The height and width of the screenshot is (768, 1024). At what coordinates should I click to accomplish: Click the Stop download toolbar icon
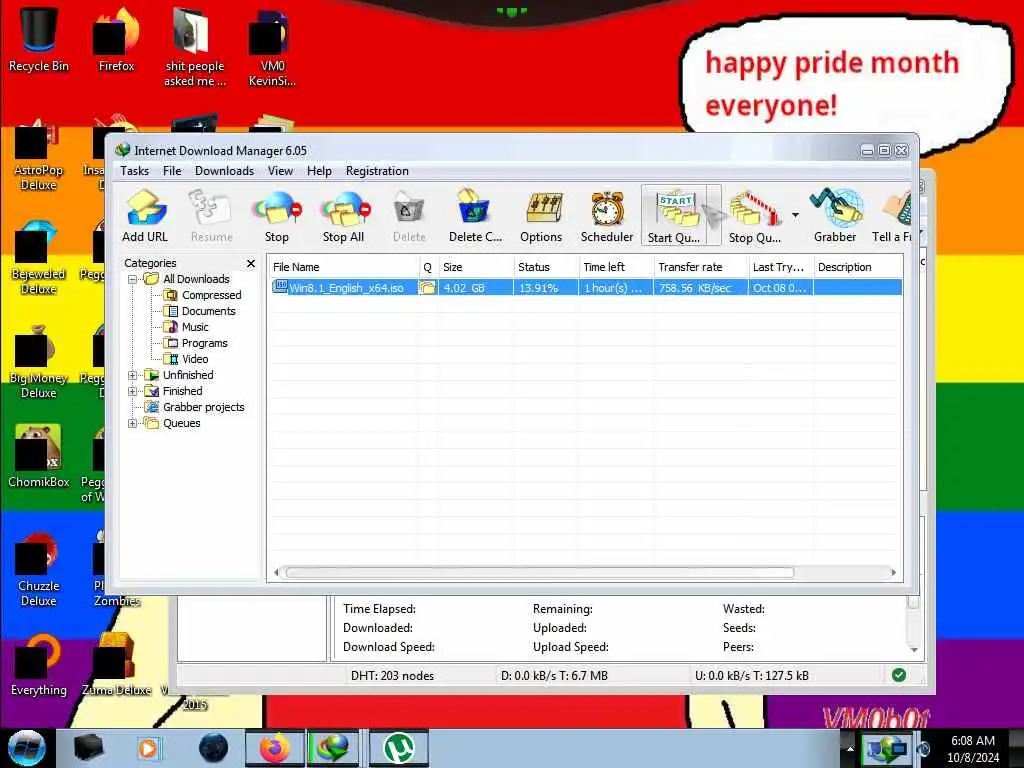click(x=277, y=216)
